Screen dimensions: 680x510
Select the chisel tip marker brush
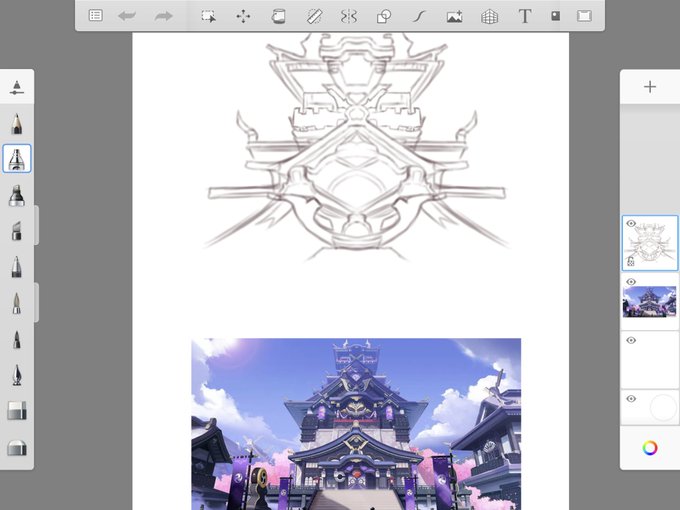pyautogui.click(x=16, y=231)
